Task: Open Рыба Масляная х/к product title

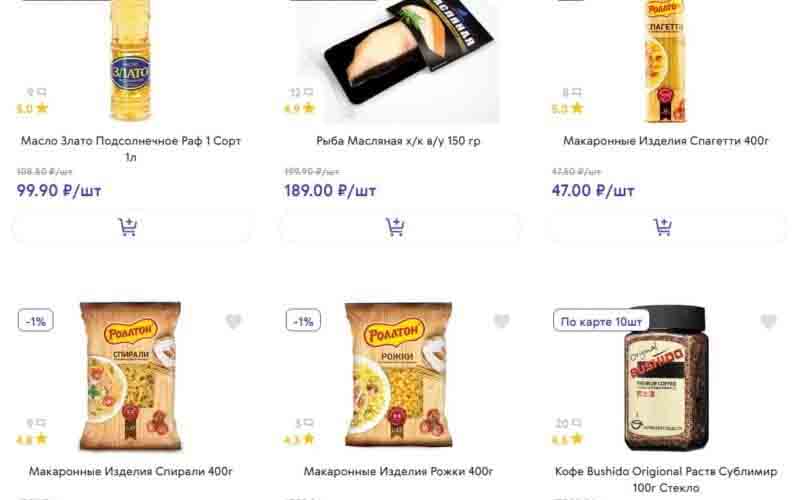Action: 398,141
